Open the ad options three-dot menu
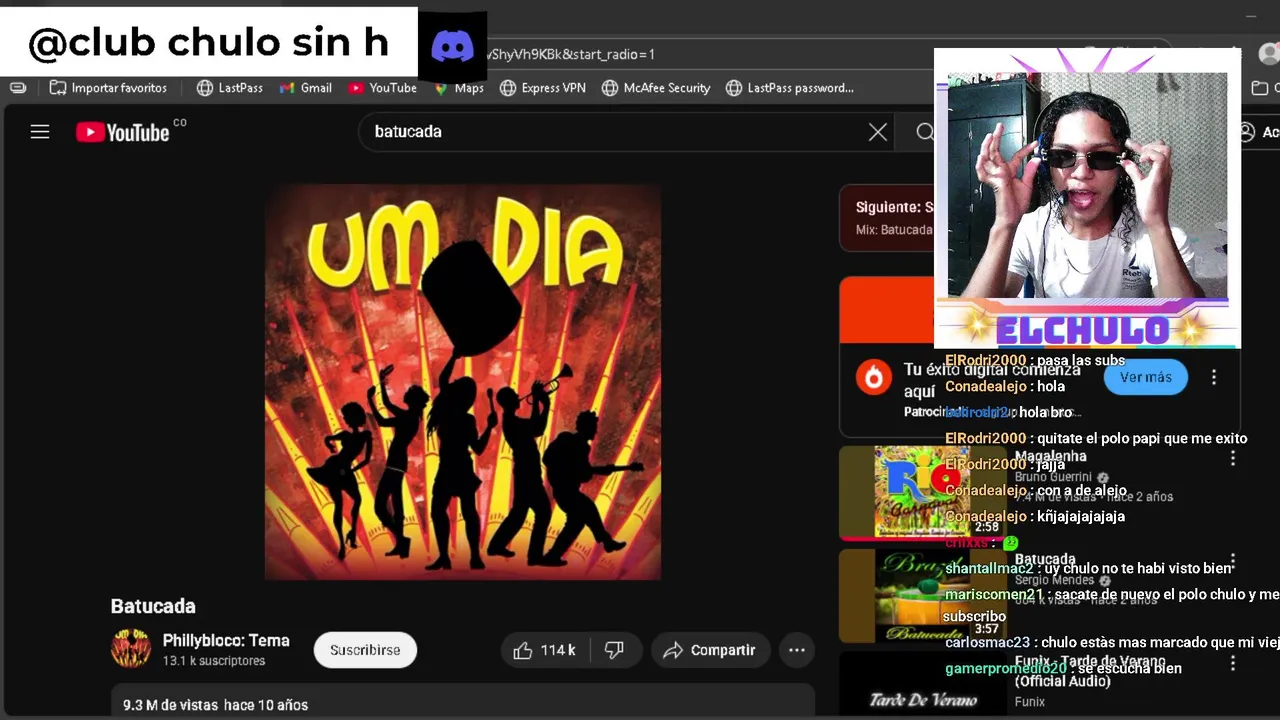The width and height of the screenshot is (1280, 720). click(x=1214, y=377)
